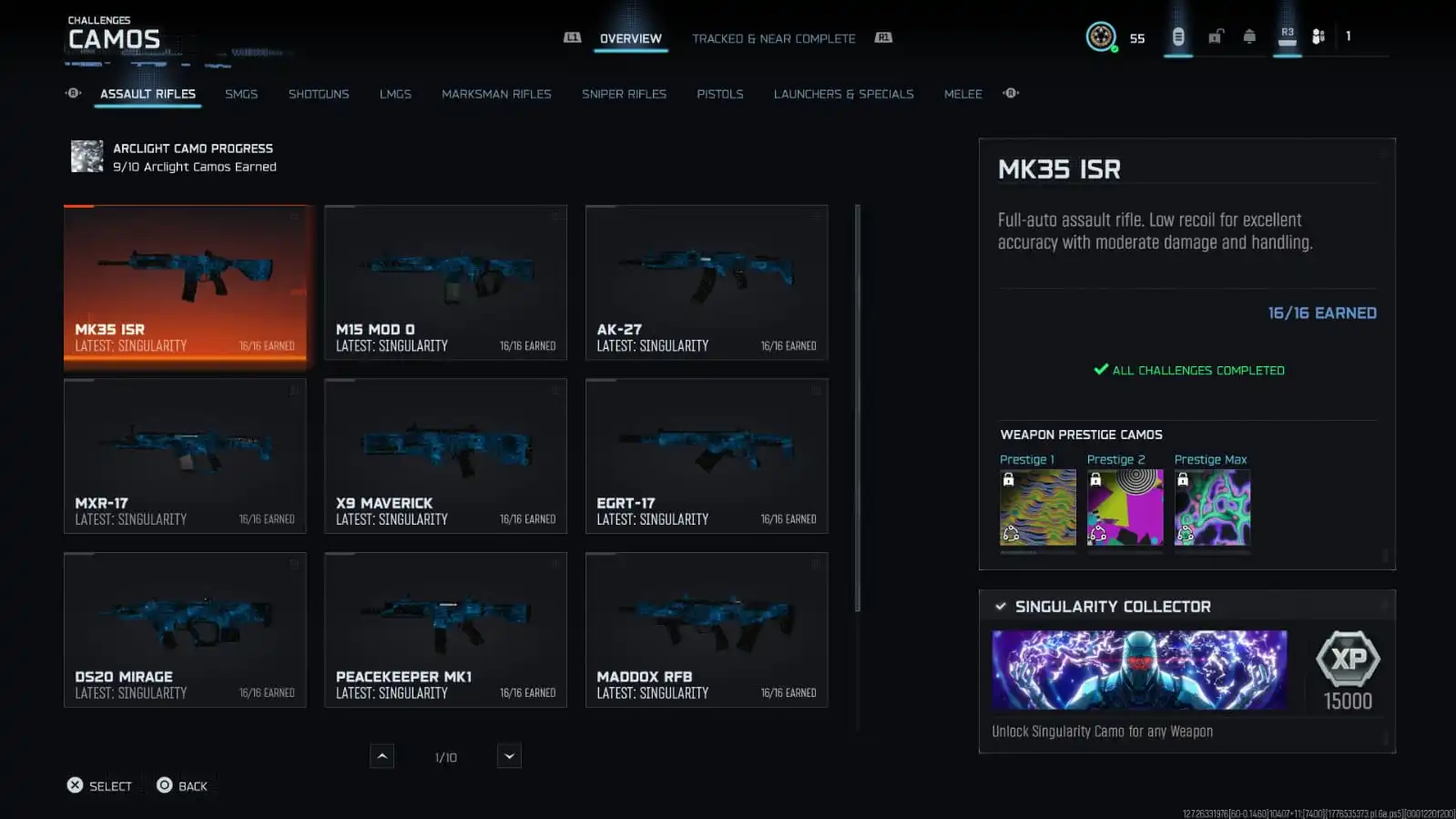The height and width of the screenshot is (819, 1456).
Task: Click 'Unlock Singularity Camo for any Weapon' text
Action: click(x=1102, y=732)
